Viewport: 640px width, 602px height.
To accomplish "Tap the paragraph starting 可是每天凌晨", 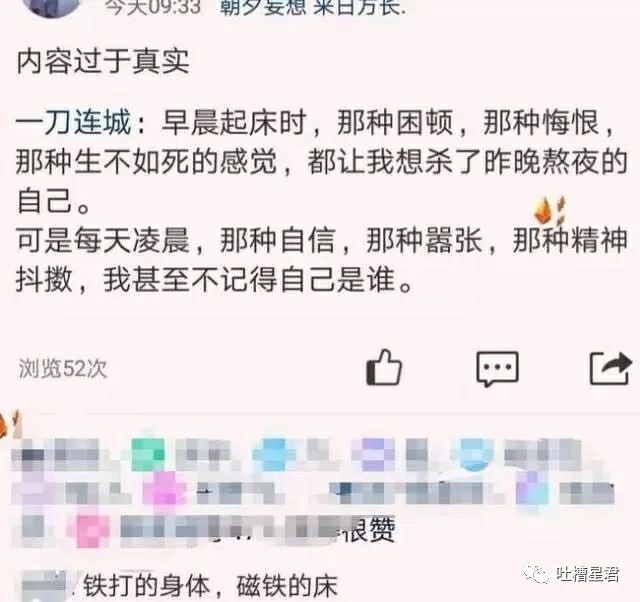I will (322, 260).
